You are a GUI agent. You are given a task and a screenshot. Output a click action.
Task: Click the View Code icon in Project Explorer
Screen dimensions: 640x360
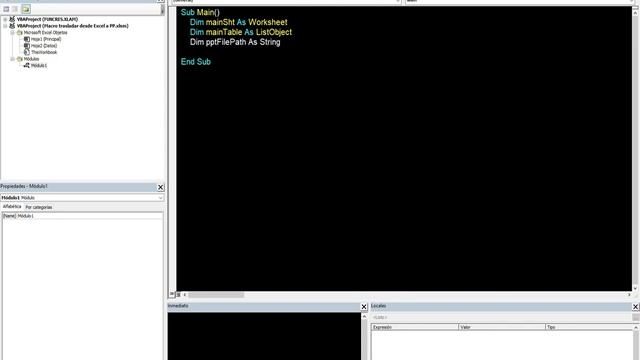[x=6, y=9]
